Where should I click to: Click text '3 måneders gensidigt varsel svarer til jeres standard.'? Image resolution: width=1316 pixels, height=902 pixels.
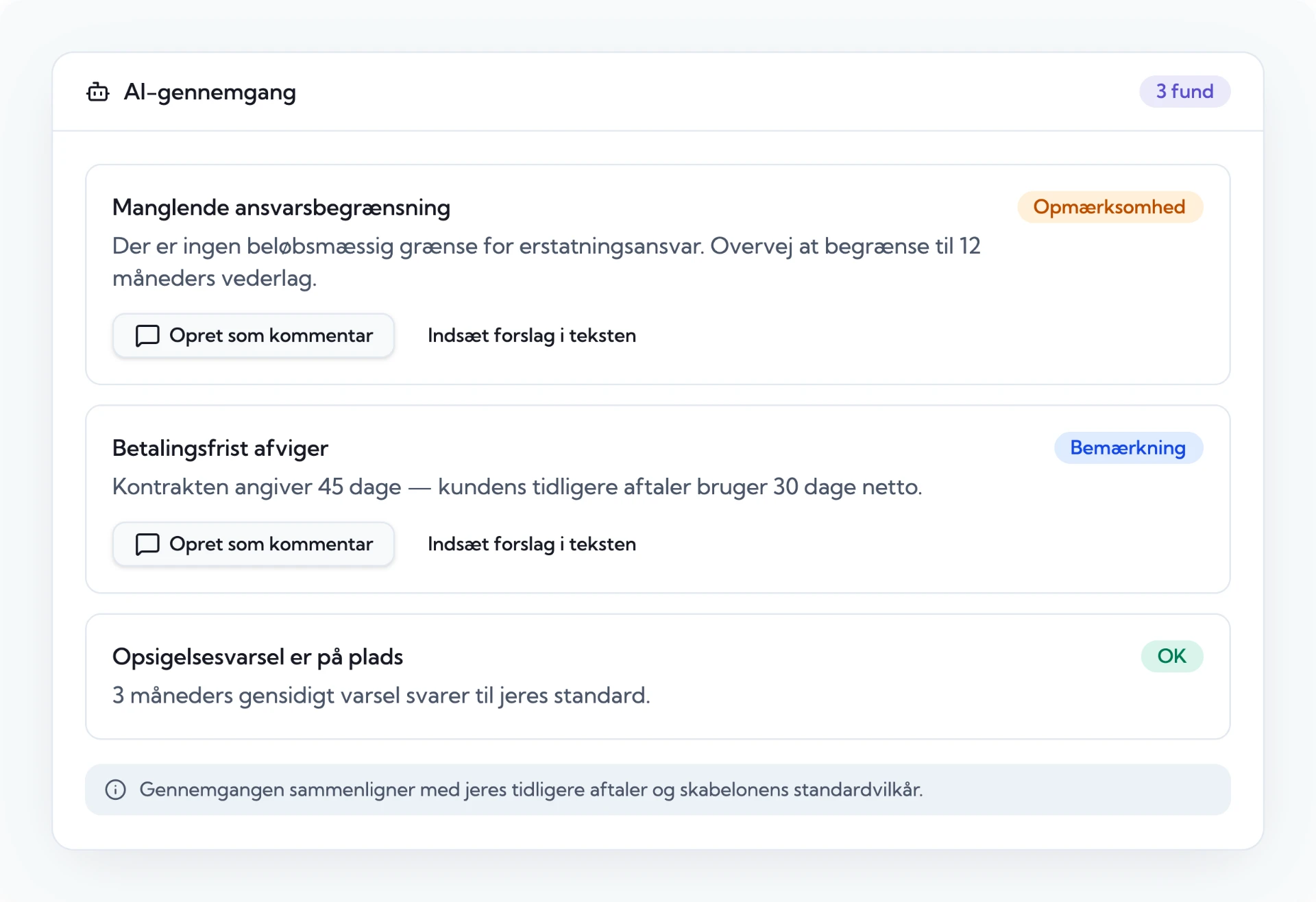click(381, 695)
